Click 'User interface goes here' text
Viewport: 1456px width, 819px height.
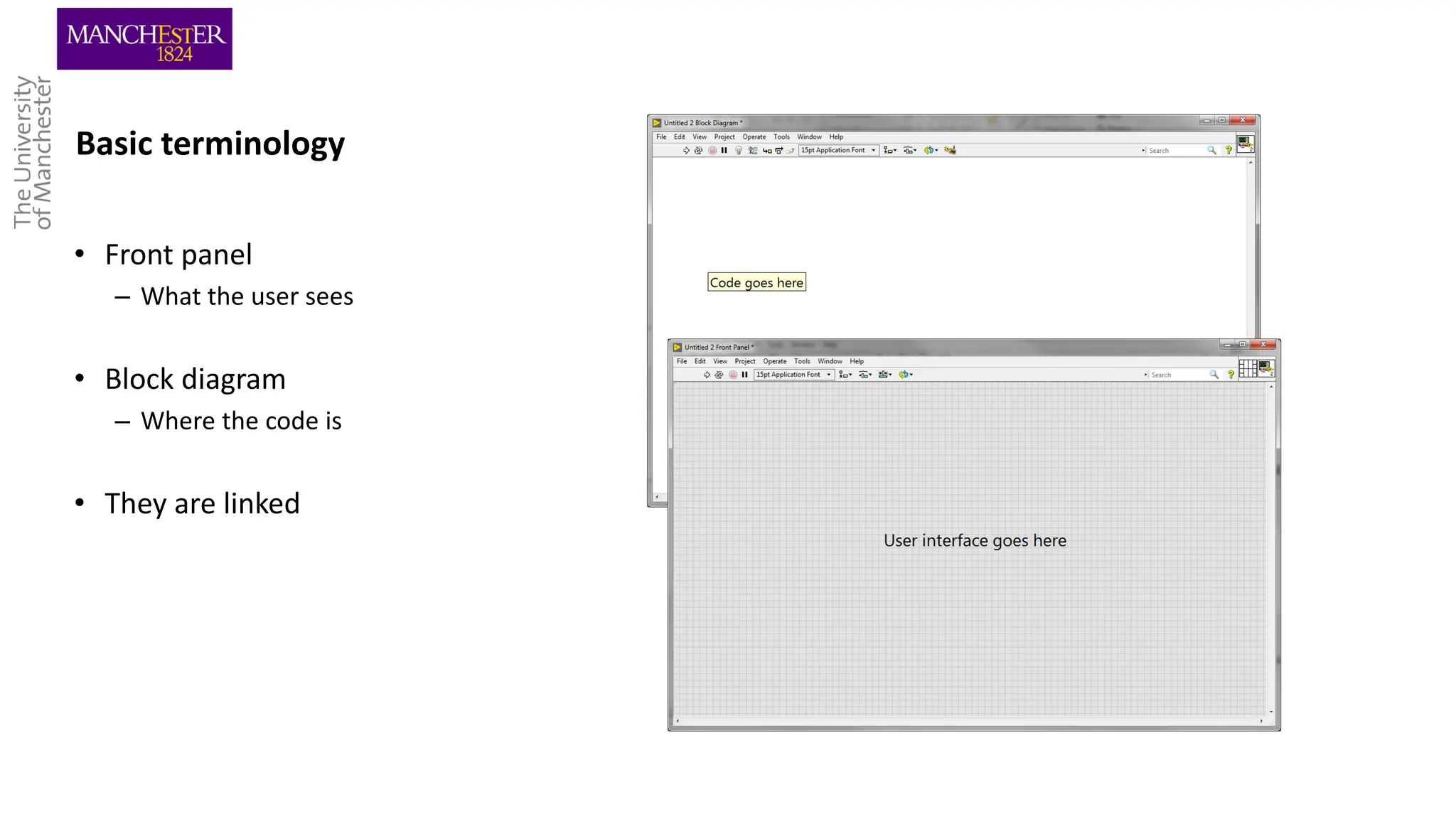click(x=975, y=540)
